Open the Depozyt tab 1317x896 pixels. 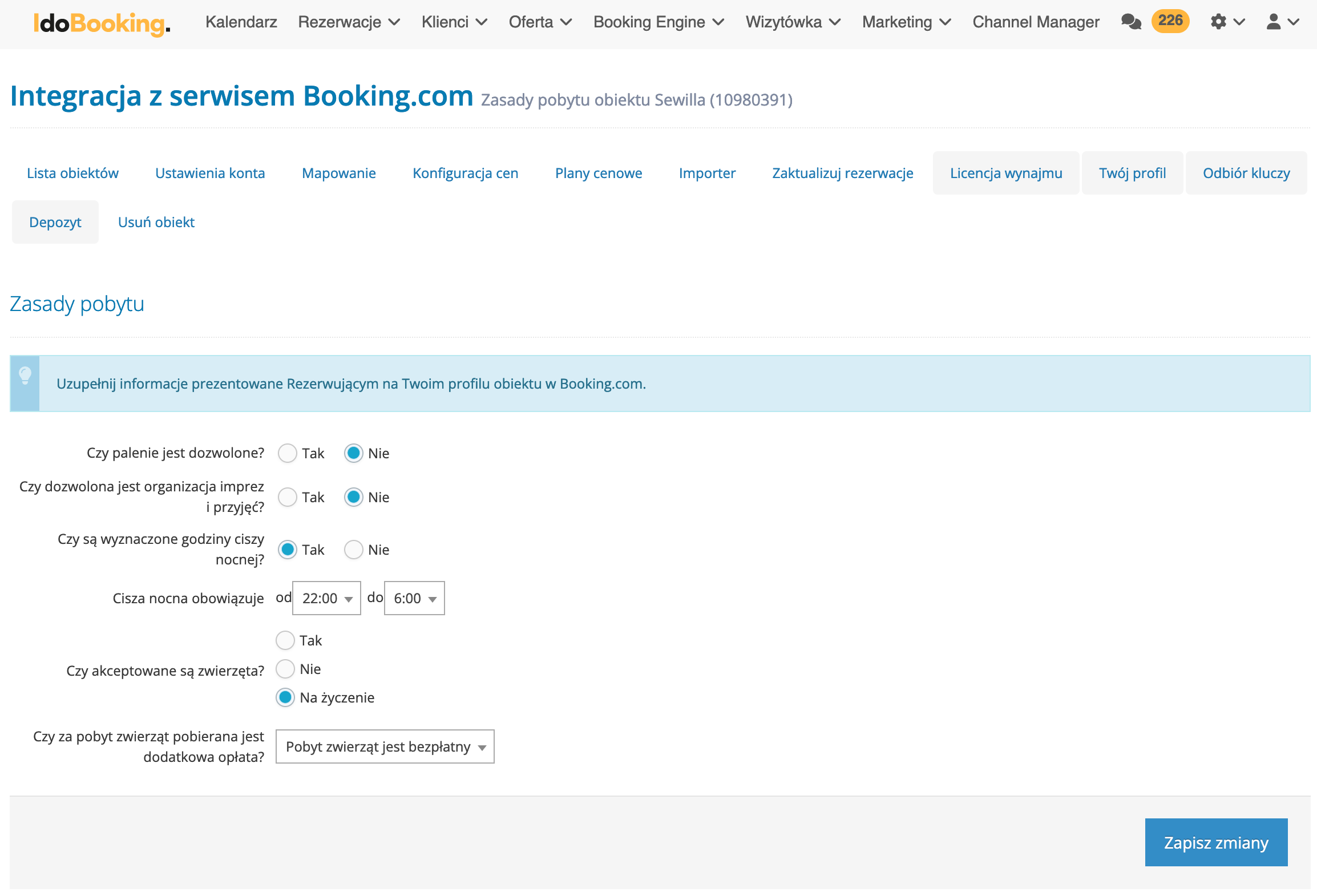click(55, 222)
